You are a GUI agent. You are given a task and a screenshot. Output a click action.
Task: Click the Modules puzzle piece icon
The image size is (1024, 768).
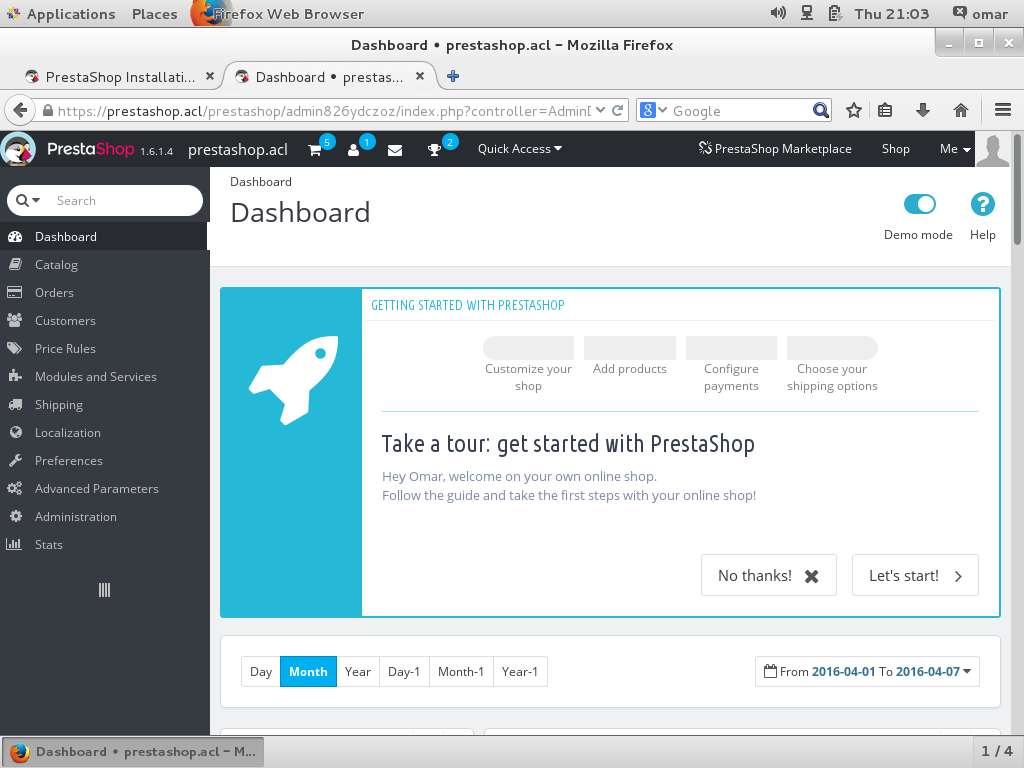(15, 376)
